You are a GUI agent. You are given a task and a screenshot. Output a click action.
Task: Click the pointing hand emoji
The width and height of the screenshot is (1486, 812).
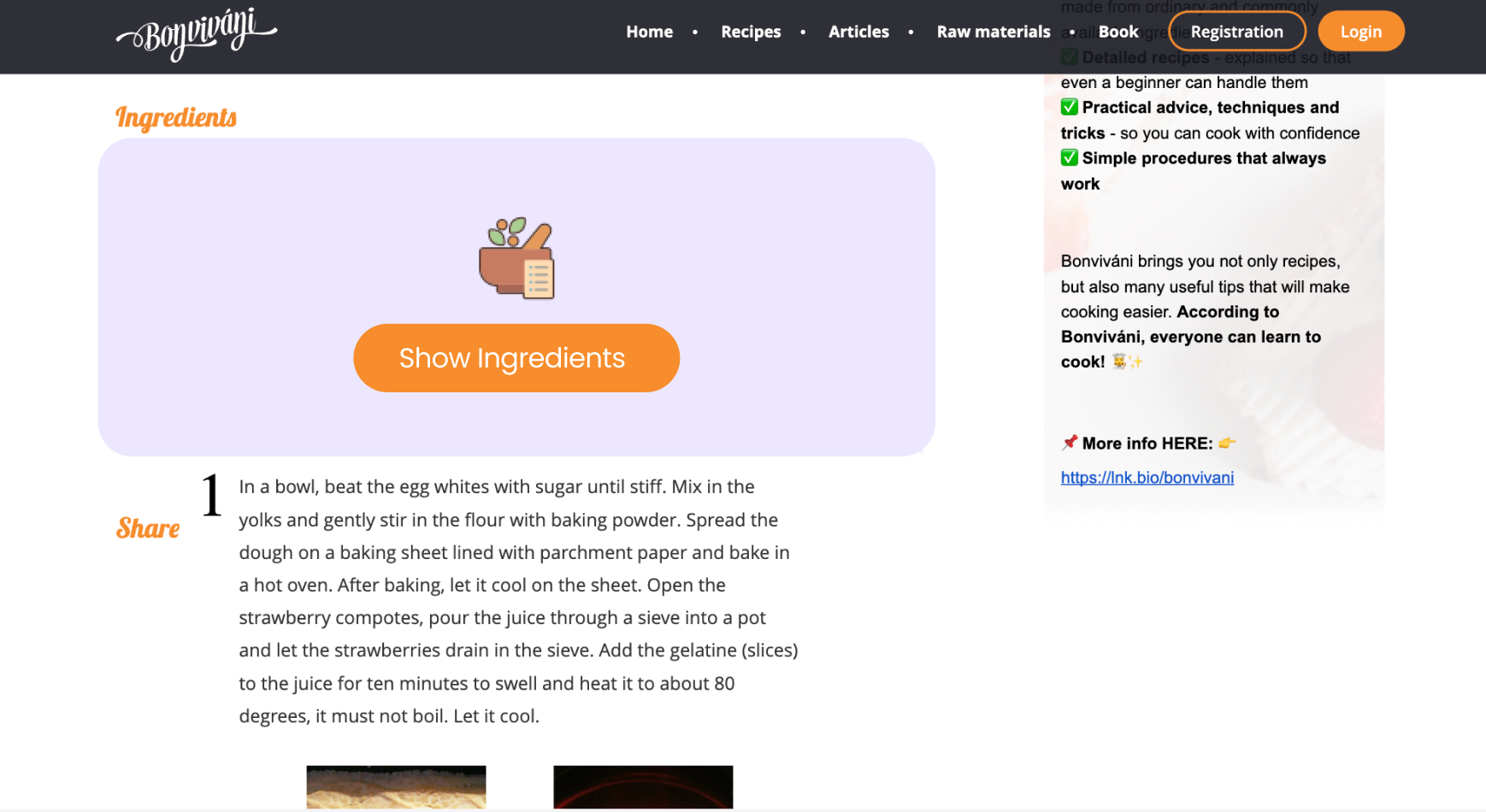(x=1227, y=443)
